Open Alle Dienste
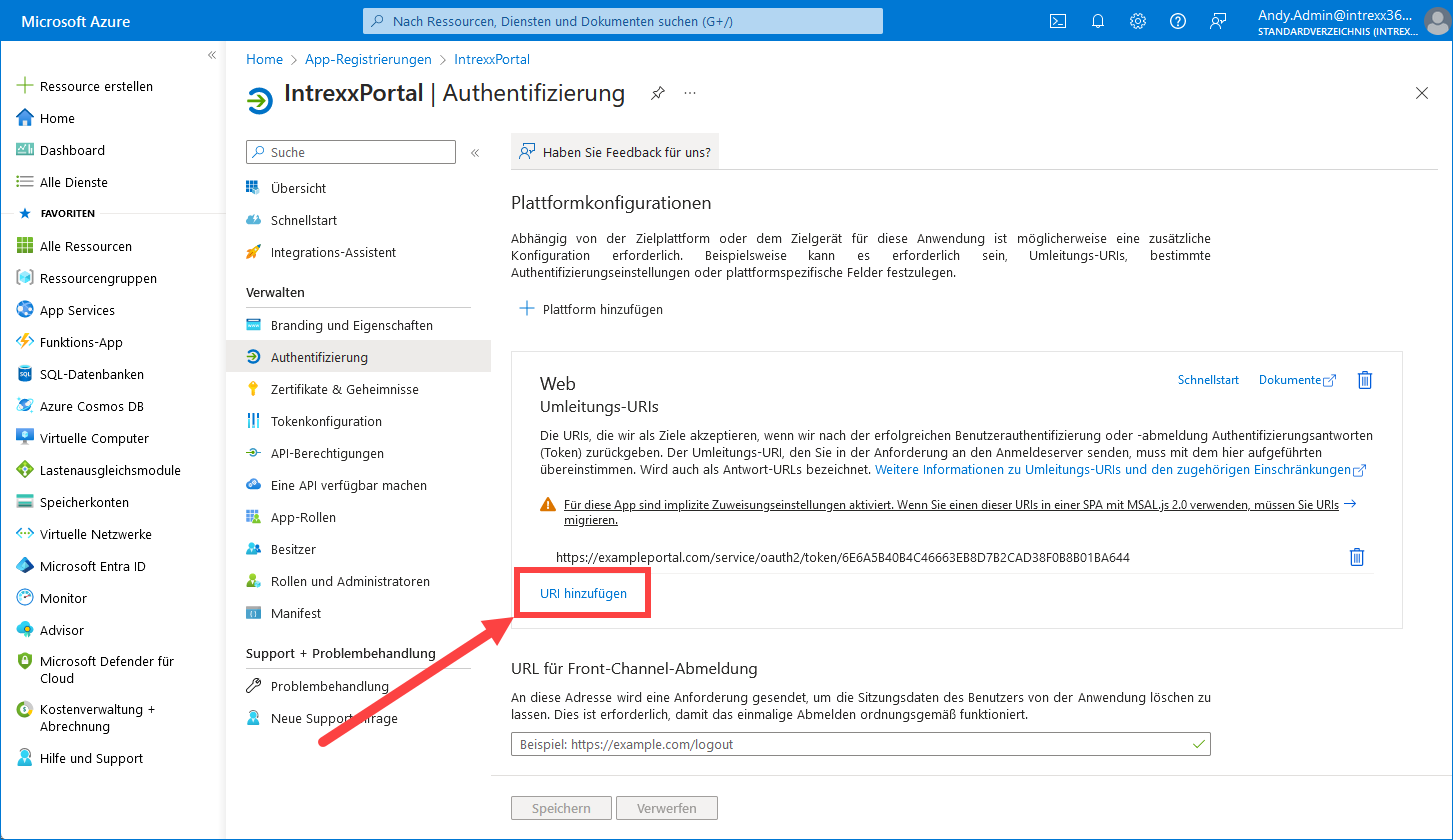Viewport: 1453px width, 840px height. pos(62,182)
